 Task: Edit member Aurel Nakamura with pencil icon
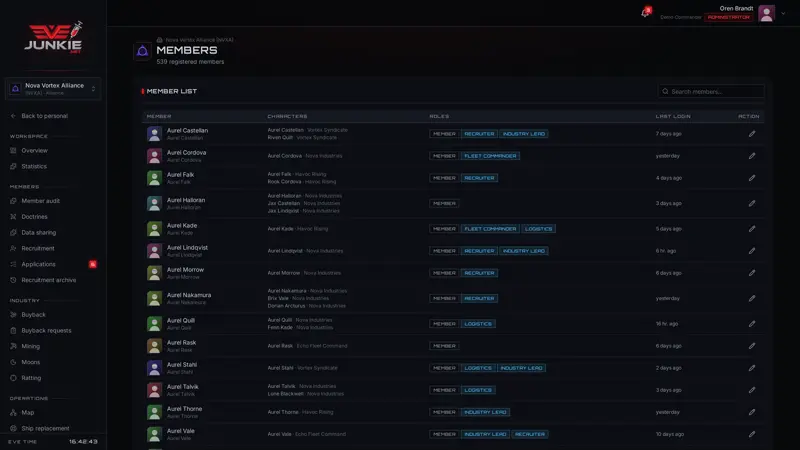coord(752,298)
